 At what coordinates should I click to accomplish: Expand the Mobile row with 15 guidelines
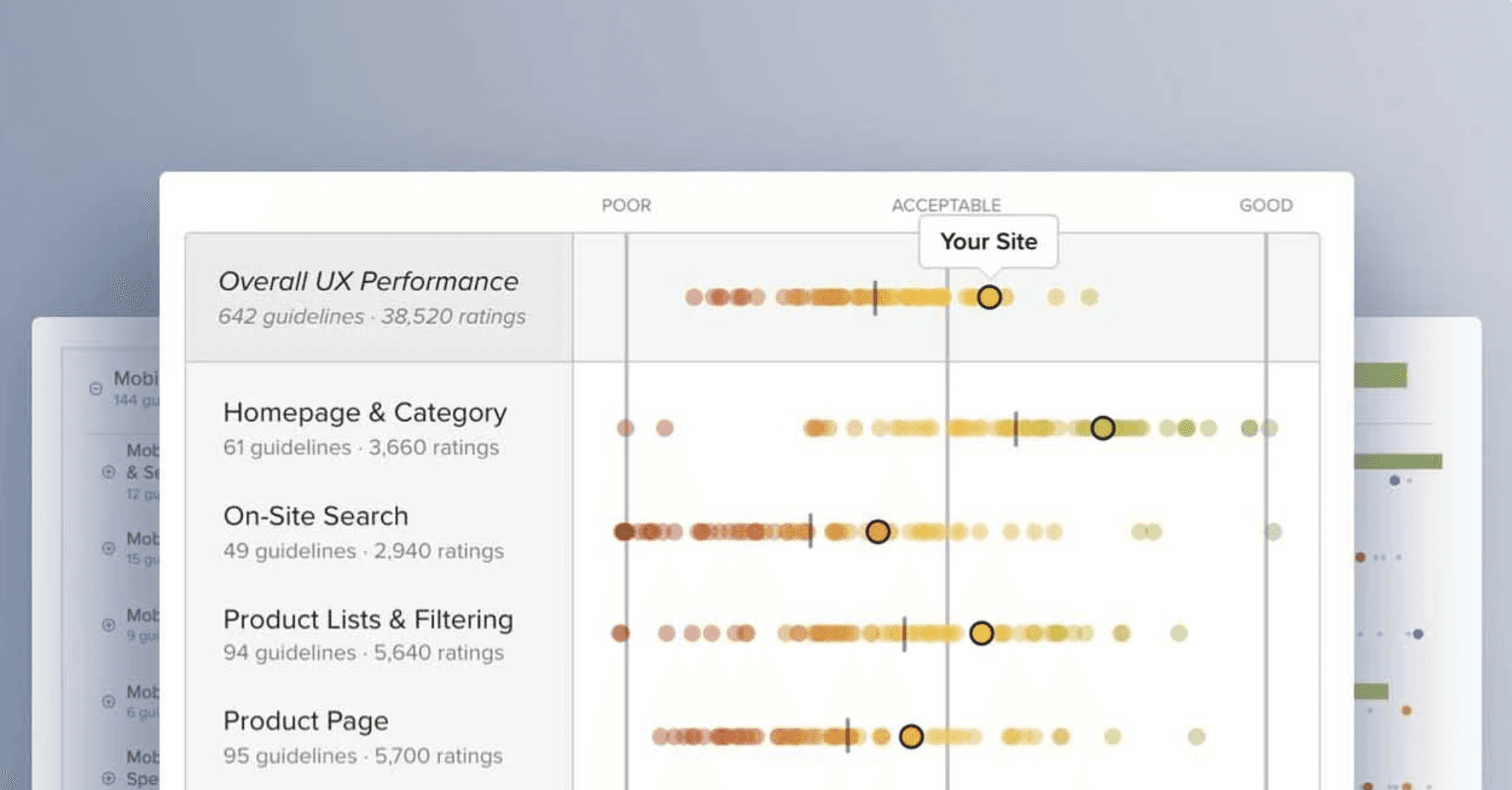click(x=109, y=548)
